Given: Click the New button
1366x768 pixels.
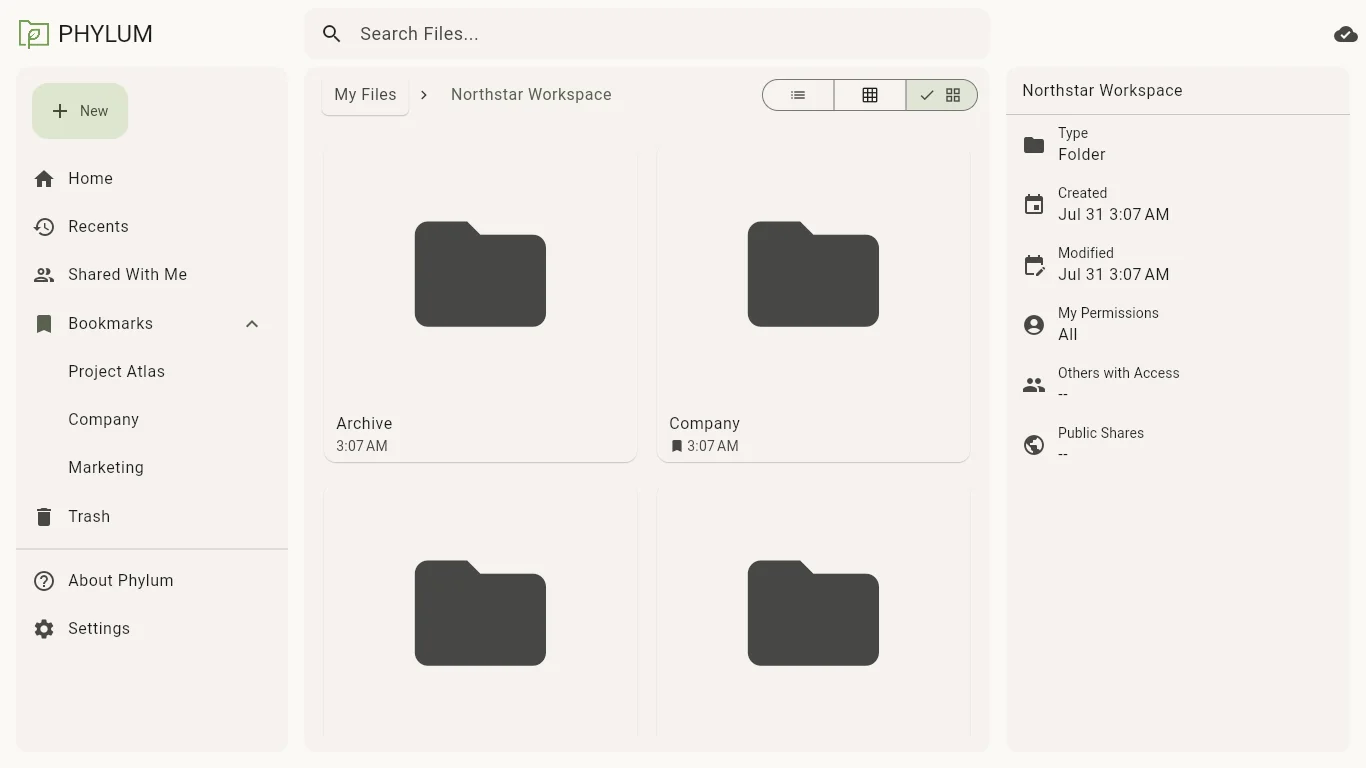Looking at the screenshot, I should click(80, 111).
